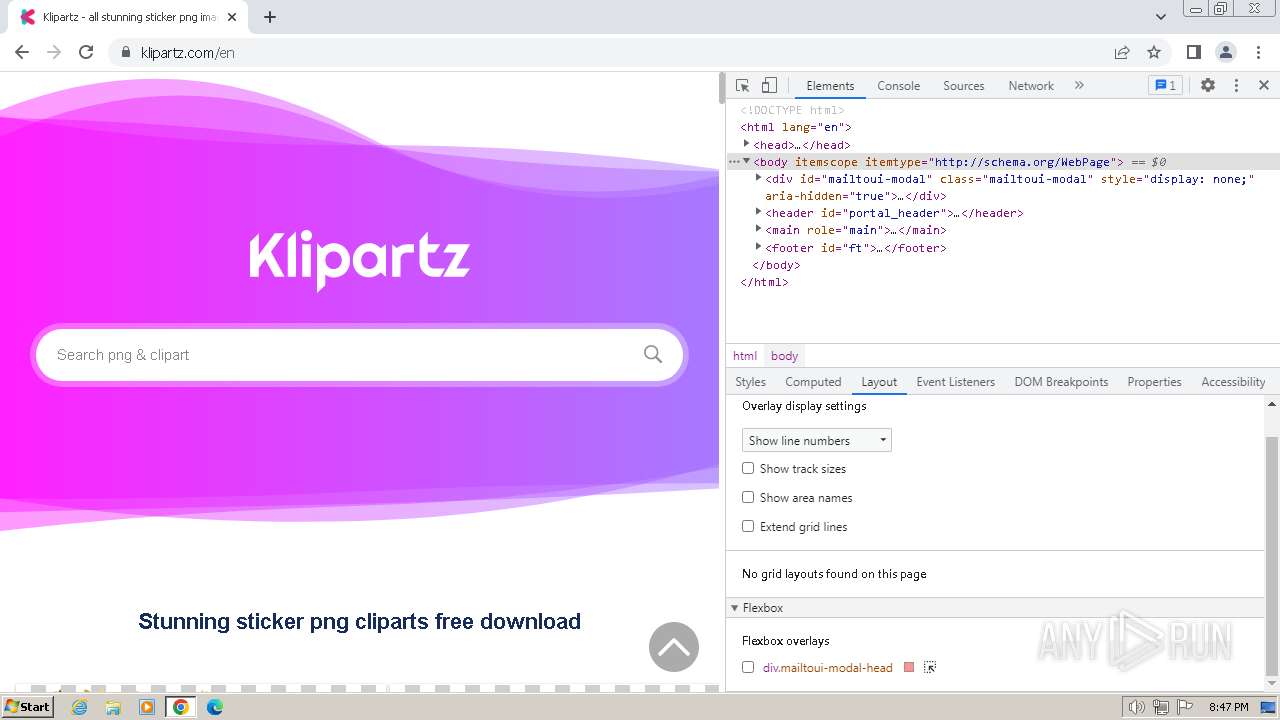Image resolution: width=1280 pixels, height=720 pixels.
Task: Switch to the Elements tab
Action: tap(830, 86)
